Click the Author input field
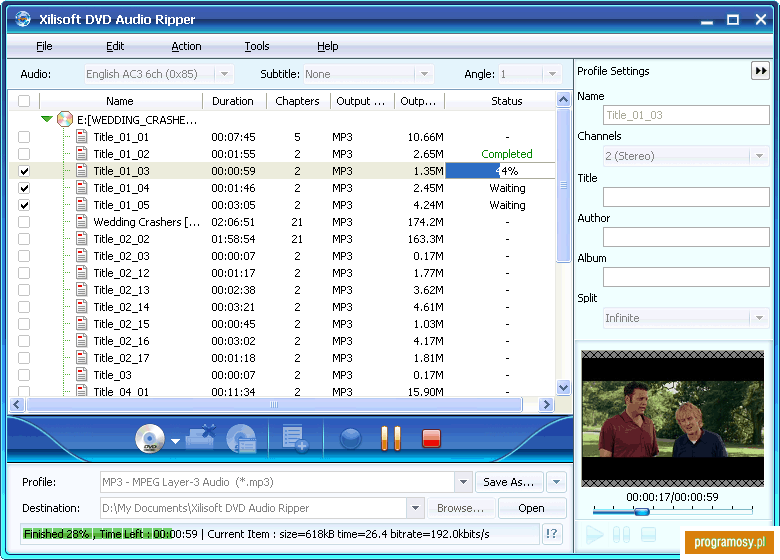The width and height of the screenshot is (780, 560). 686,237
